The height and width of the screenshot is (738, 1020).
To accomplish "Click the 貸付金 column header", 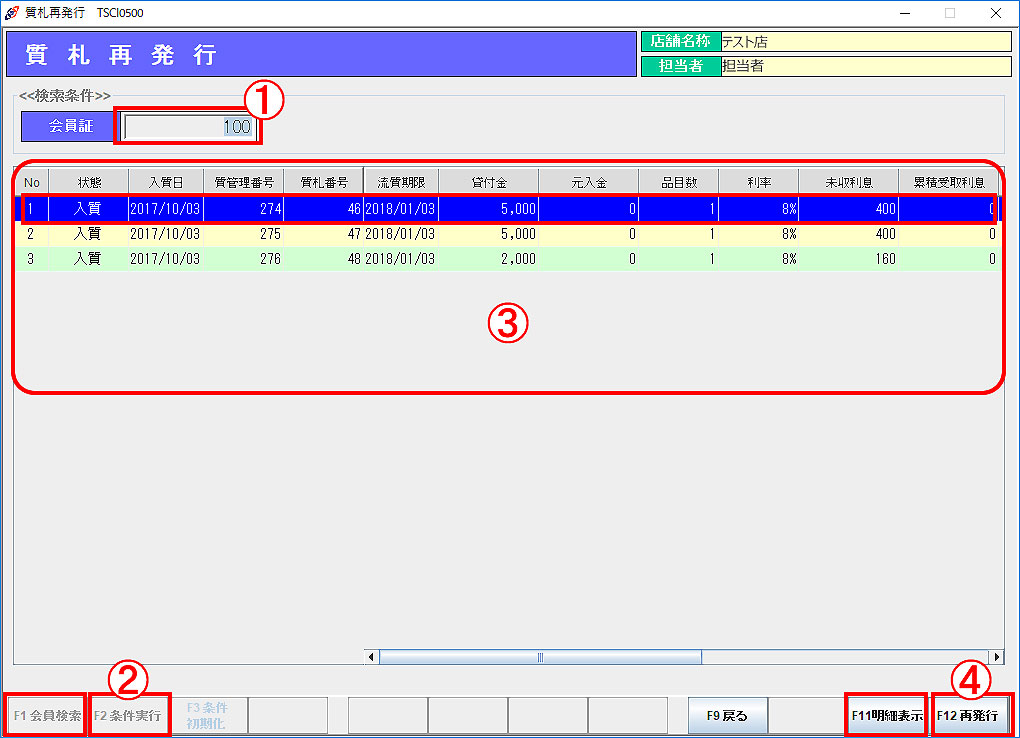I will pos(488,182).
